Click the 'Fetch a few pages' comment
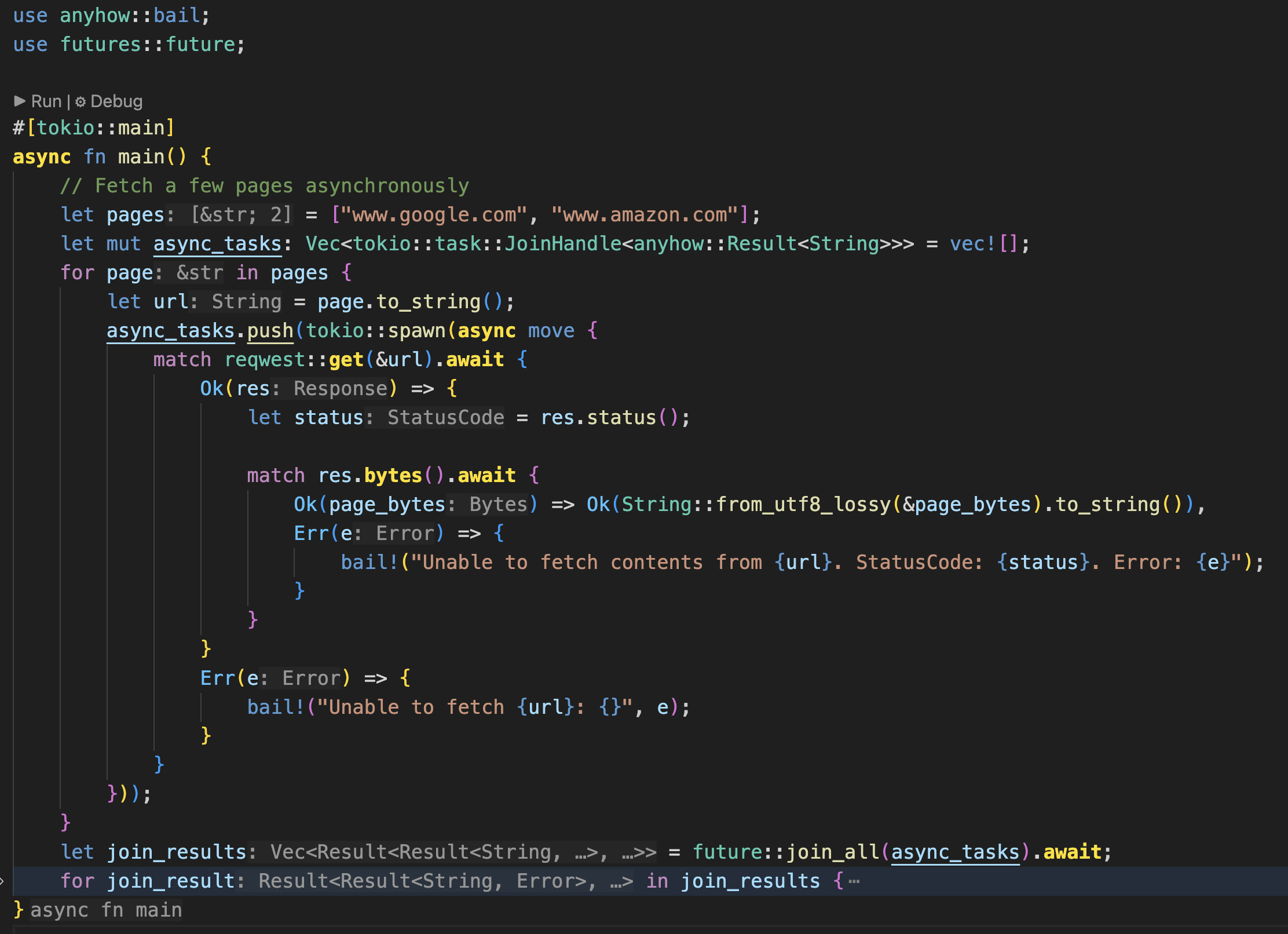The width and height of the screenshot is (1288, 934). (x=265, y=186)
